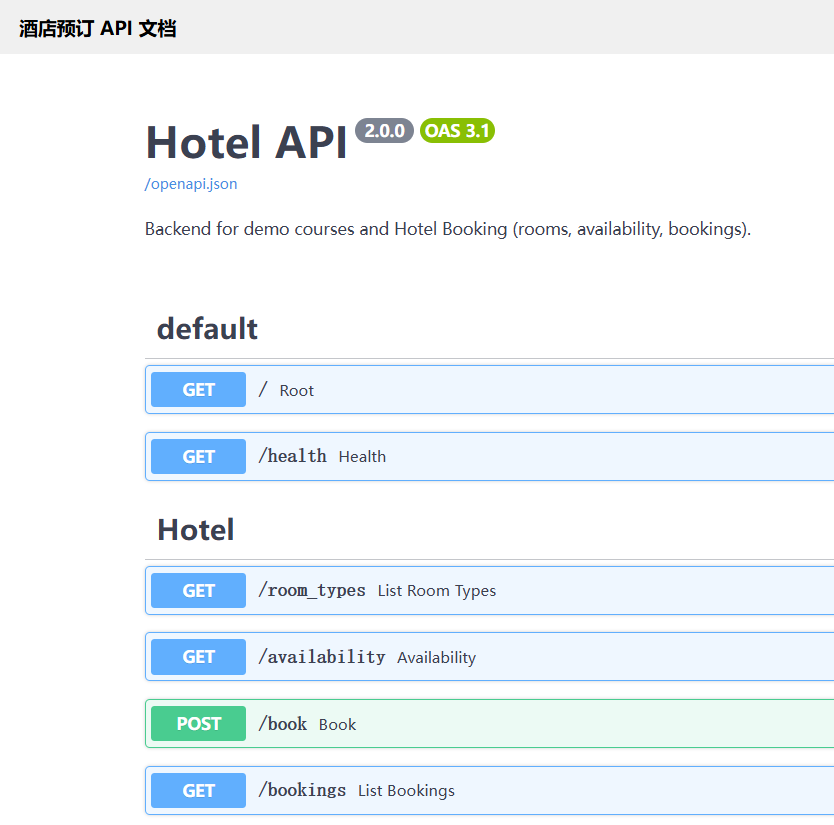Click the GET badge for Root endpoint

pyautogui.click(x=198, y=390)
